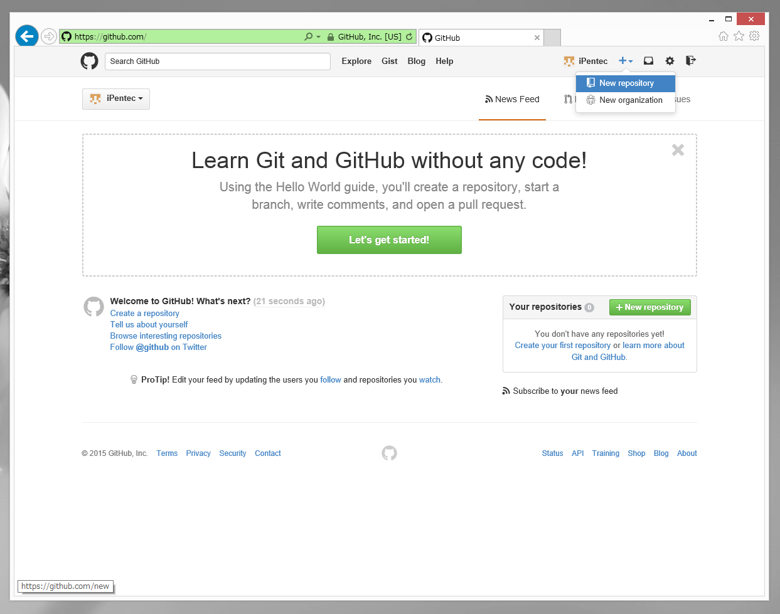The width and height of the screenshot is (780, 614).
Task: Open browser home icon
Action: tap(723, 36)
